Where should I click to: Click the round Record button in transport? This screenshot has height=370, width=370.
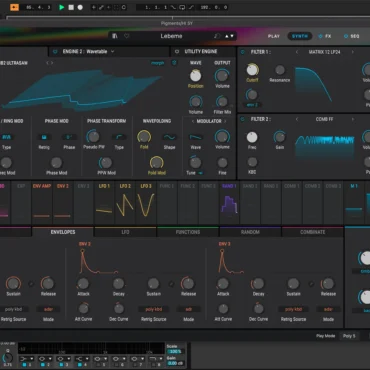(x=80, y=7)
